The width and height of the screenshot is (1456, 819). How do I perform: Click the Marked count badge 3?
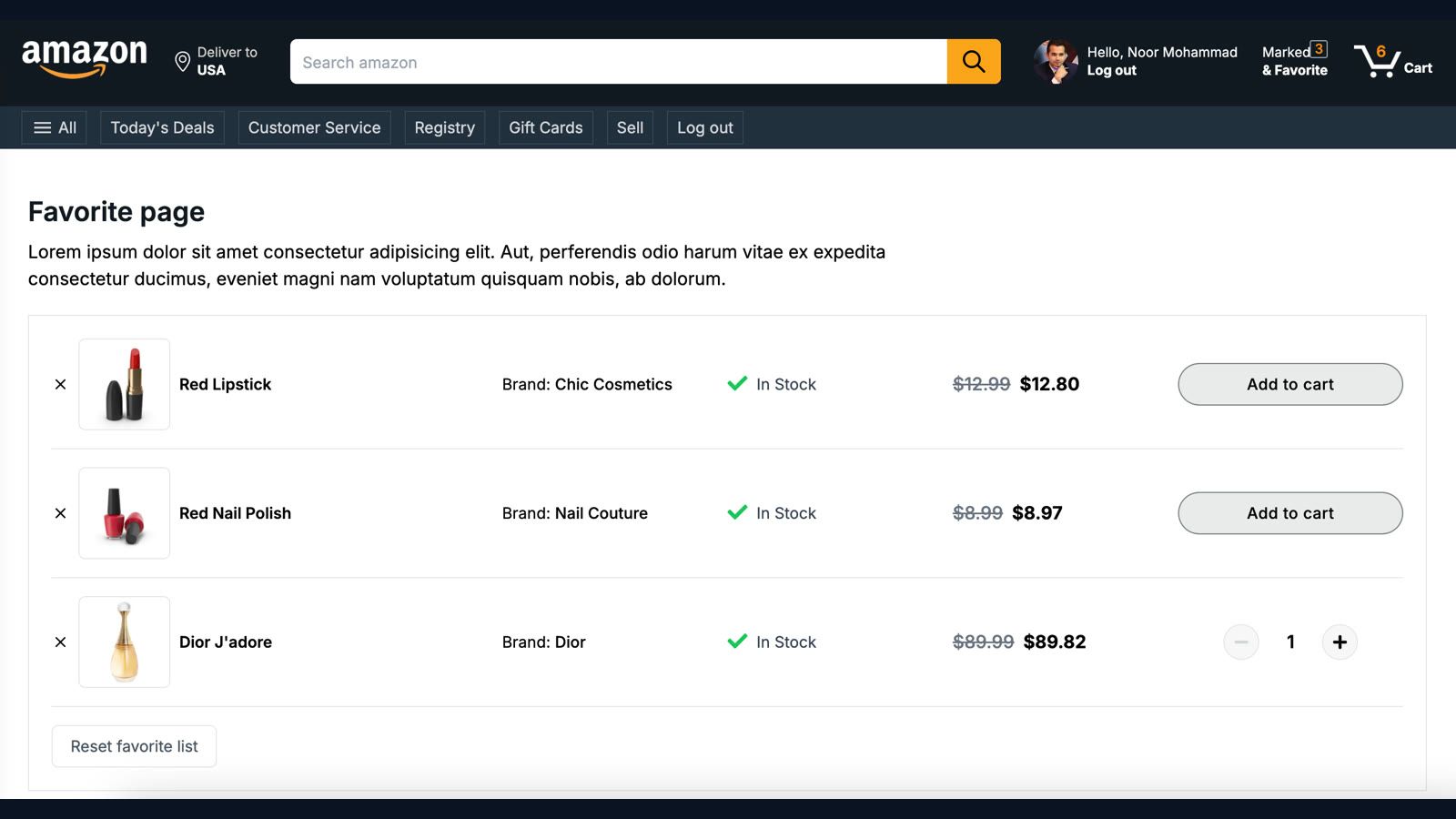(x=1319, y=49)
